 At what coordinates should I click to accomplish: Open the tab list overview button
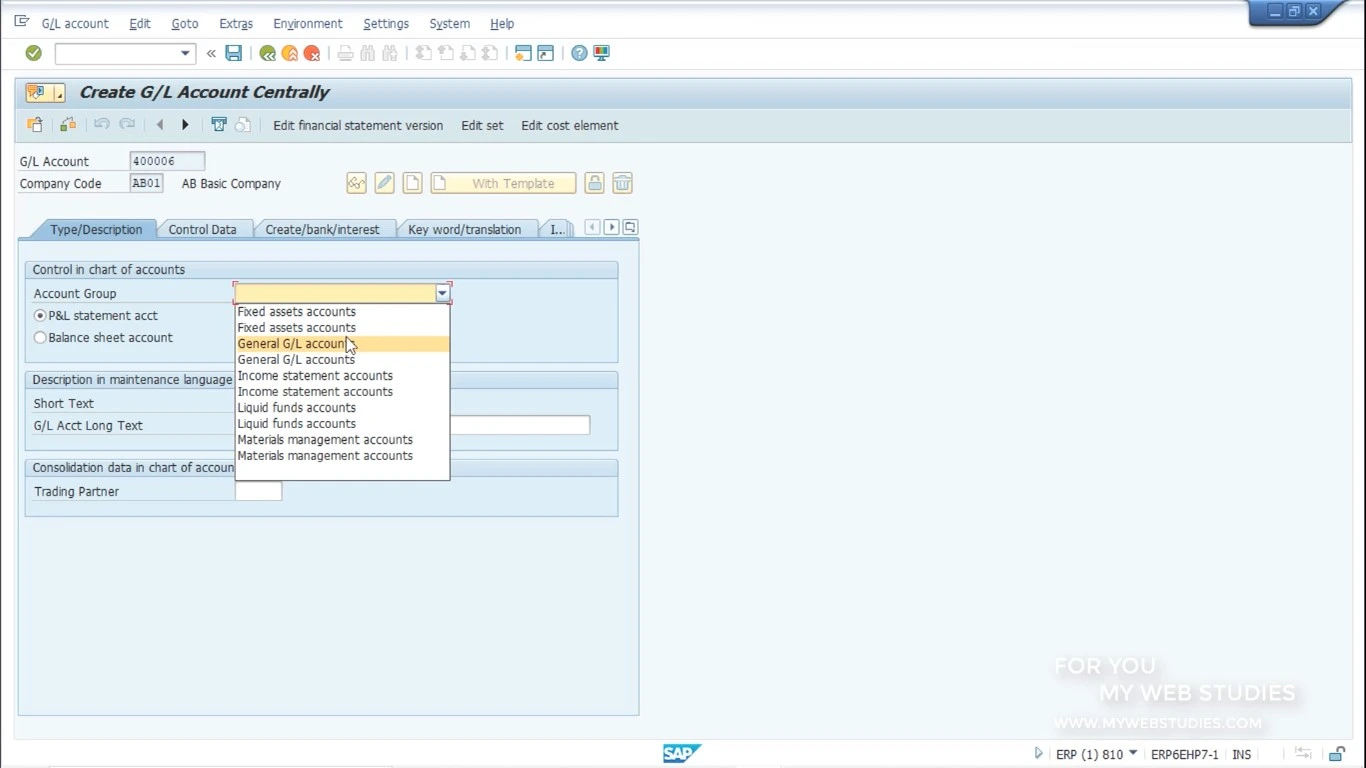[x=630, y=228]
